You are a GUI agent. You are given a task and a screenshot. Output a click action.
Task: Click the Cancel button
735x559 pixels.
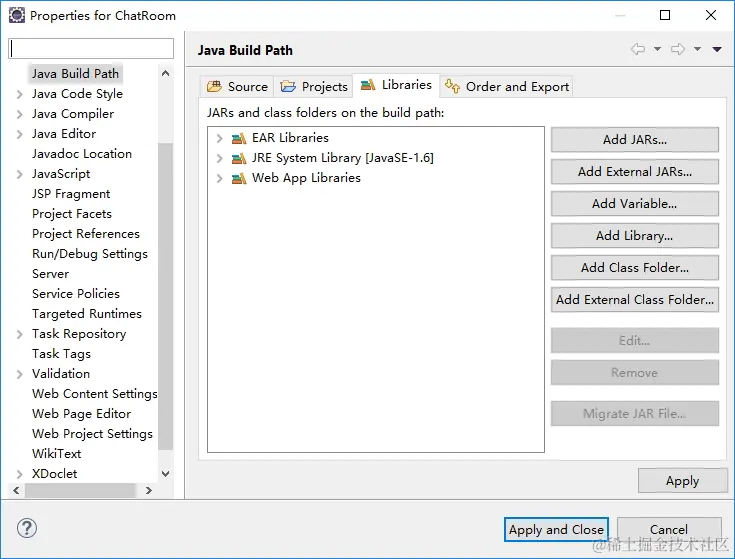click(x=669, y=529)
